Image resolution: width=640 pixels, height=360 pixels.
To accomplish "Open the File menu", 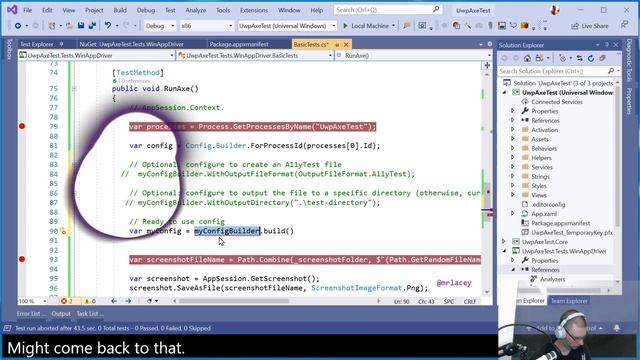I will pos(27,10).
